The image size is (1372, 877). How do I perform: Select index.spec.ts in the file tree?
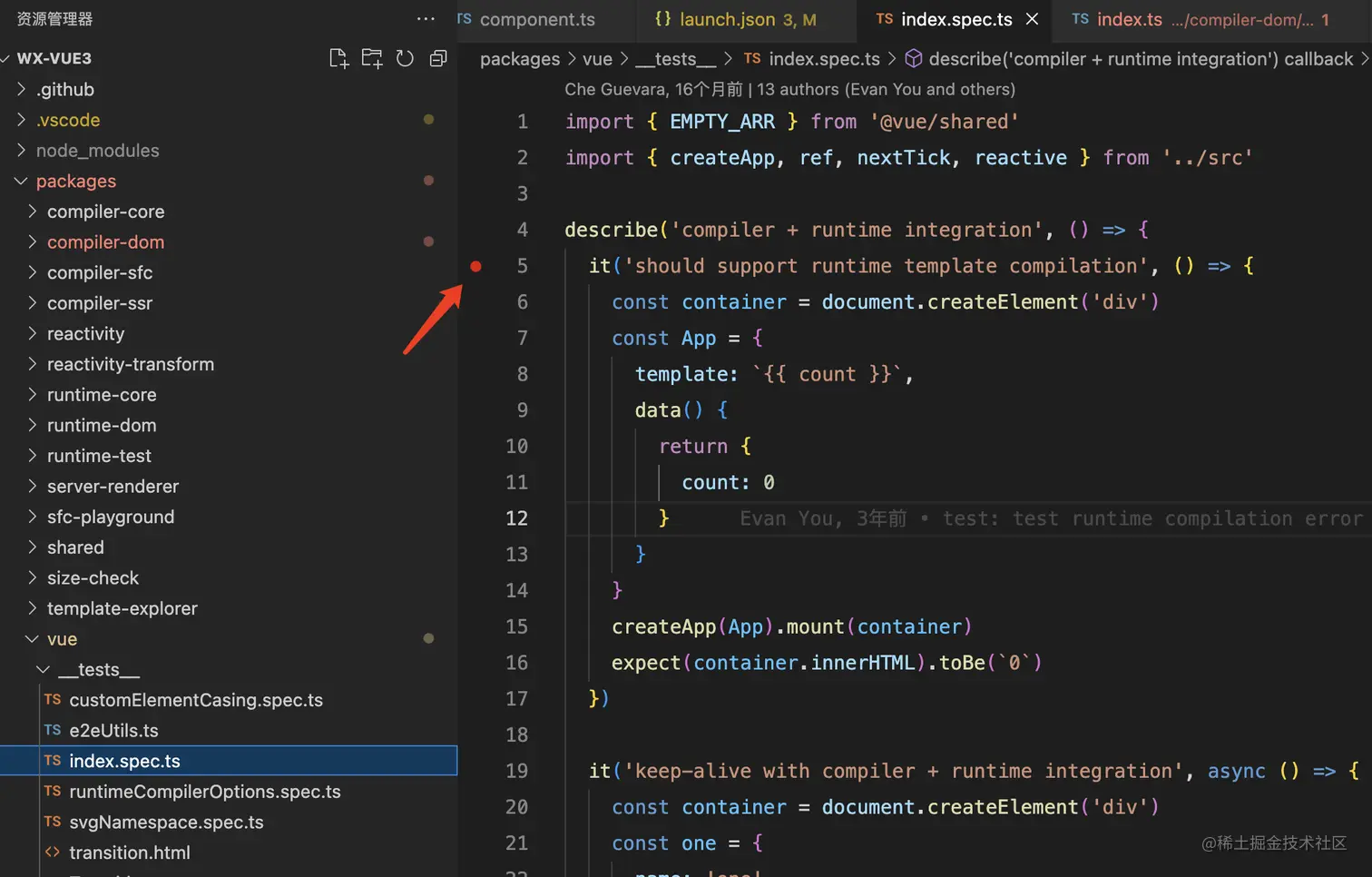pos(229,761)
